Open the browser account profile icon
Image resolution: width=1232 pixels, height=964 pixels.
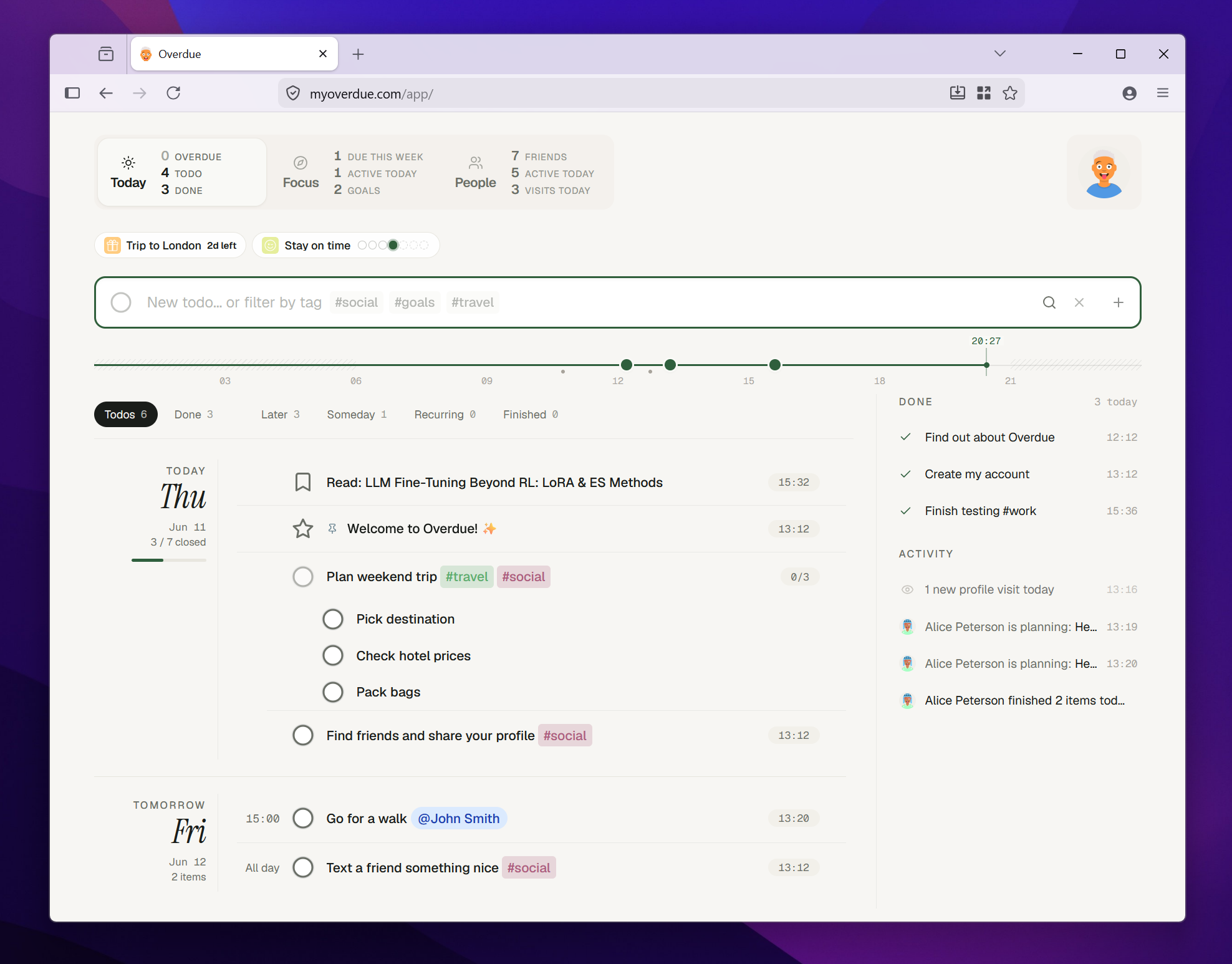(1130, 93)
